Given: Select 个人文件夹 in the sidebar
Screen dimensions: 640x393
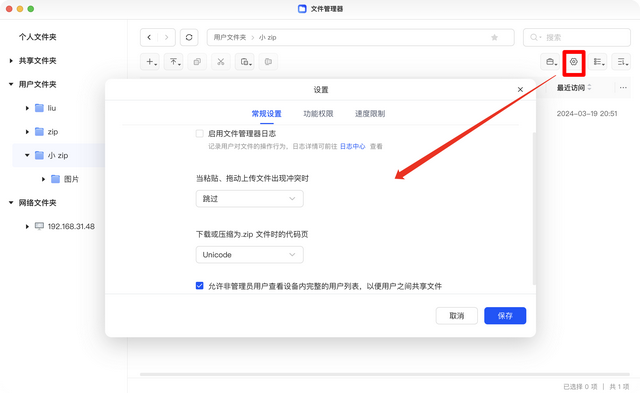Looking at the screenshot, I should (38, 37).
